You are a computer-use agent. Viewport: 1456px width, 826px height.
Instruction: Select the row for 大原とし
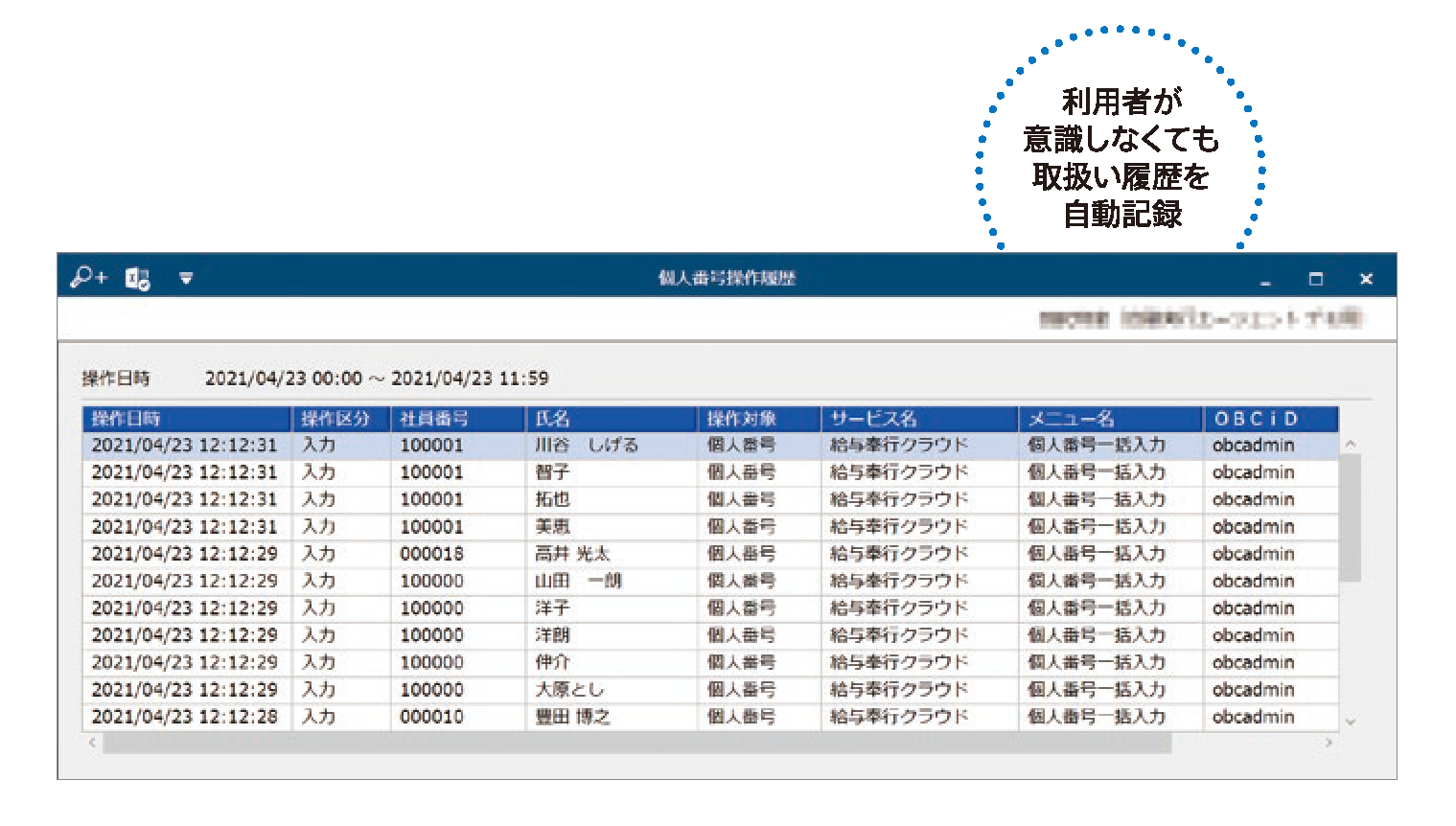pyautogui.click(x=710, y=690)
